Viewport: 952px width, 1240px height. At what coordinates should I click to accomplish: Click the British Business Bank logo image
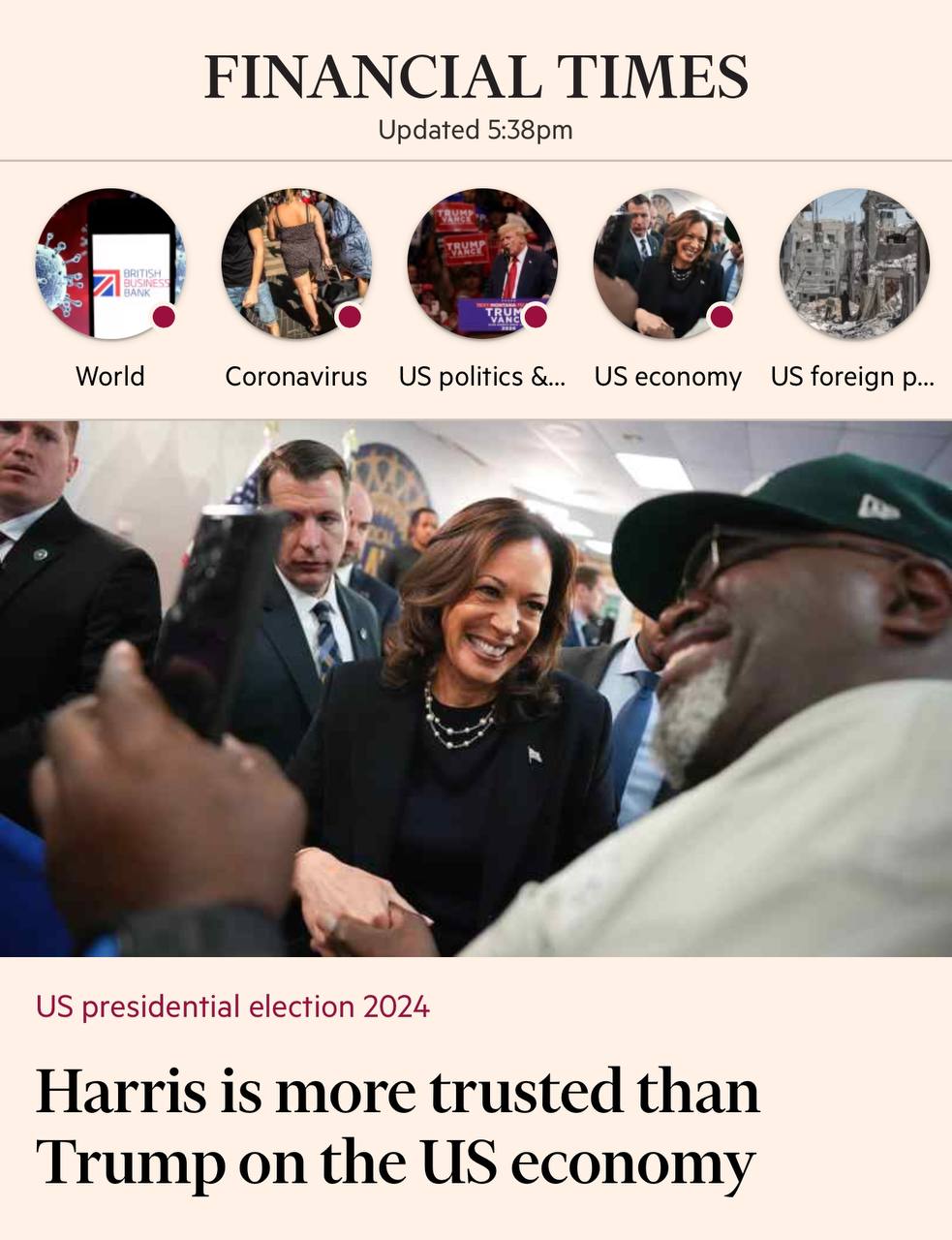131,282
